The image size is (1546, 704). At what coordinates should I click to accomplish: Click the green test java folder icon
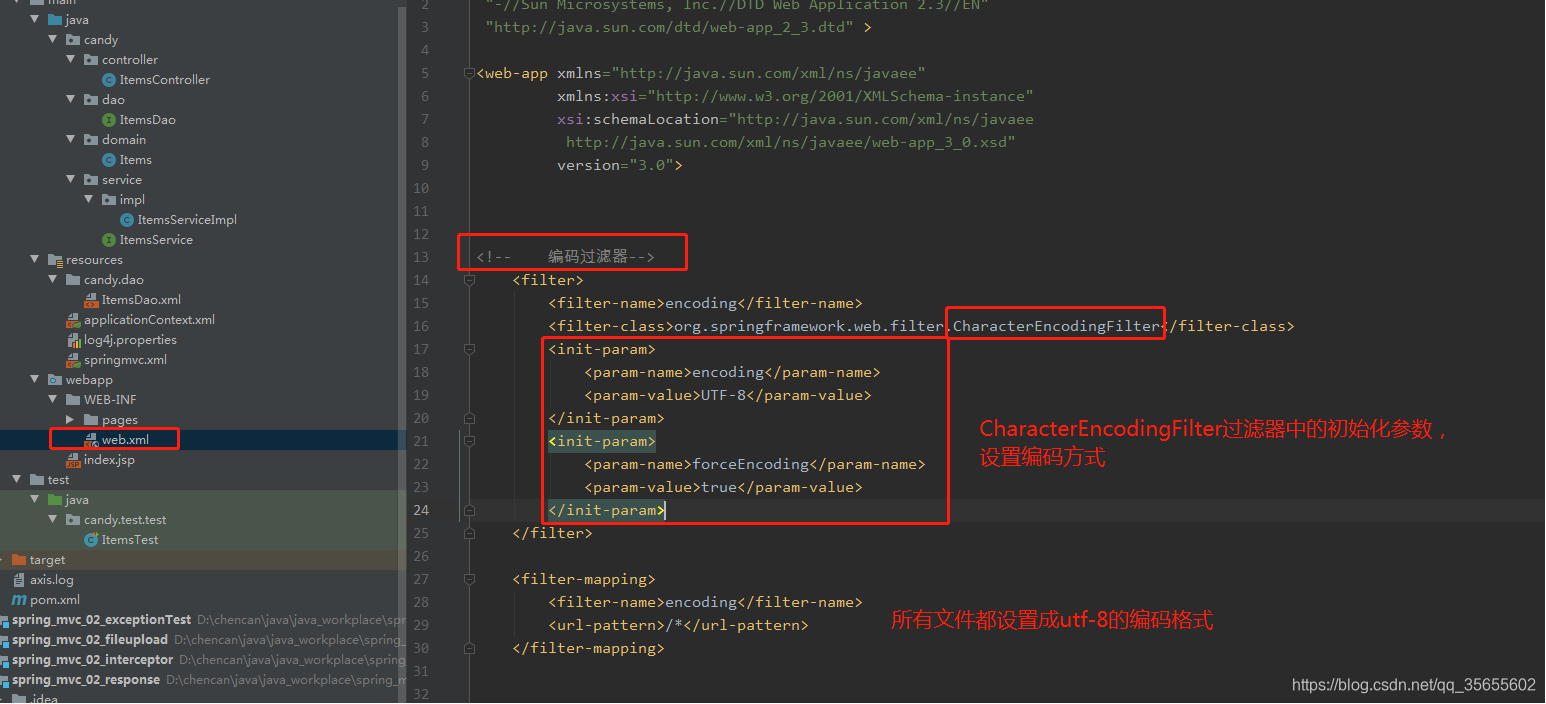55,500
